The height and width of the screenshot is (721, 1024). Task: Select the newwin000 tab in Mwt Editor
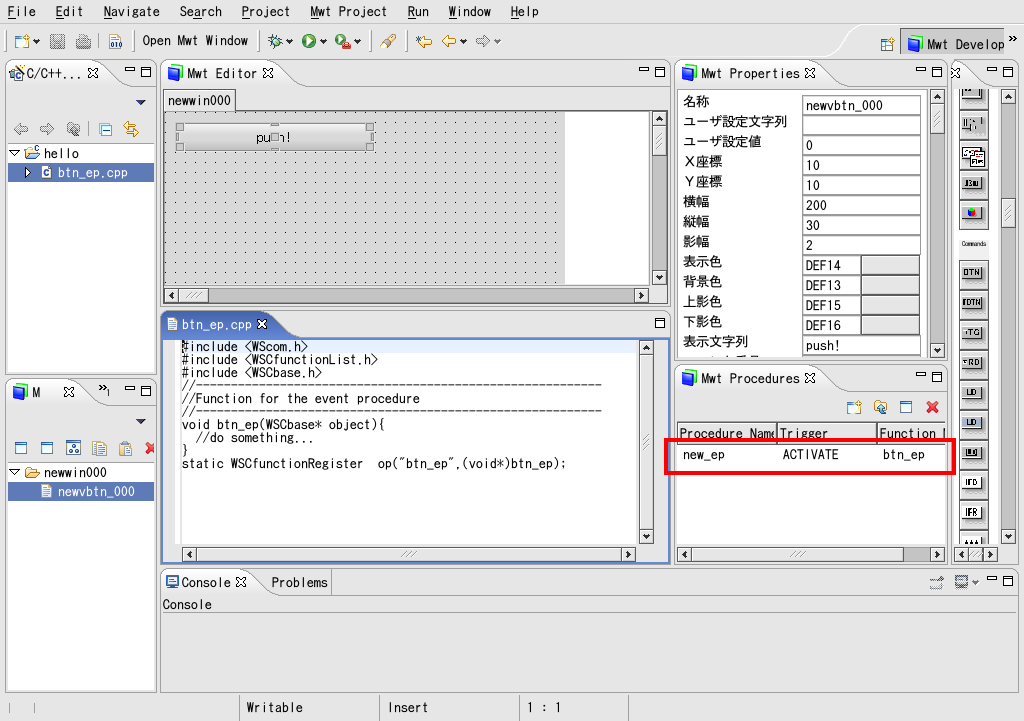pyautogui.click(x=199, y=101)
